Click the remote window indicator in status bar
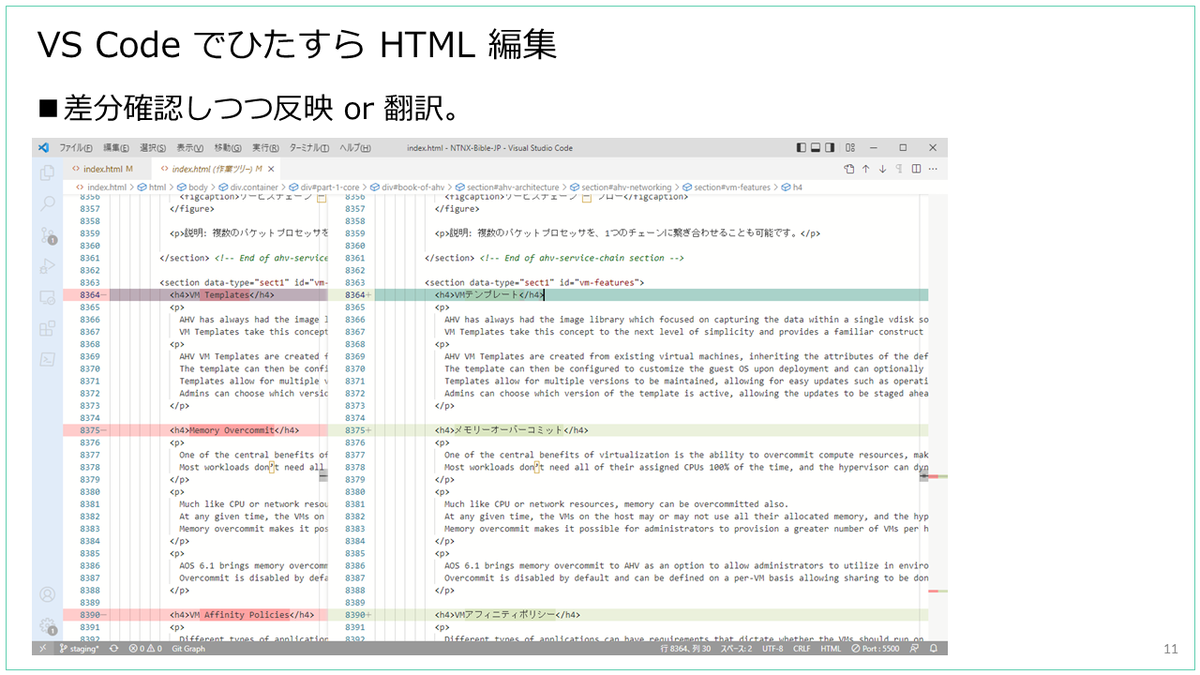This screenshot has width=1200, height=675. tap(42, 649)
